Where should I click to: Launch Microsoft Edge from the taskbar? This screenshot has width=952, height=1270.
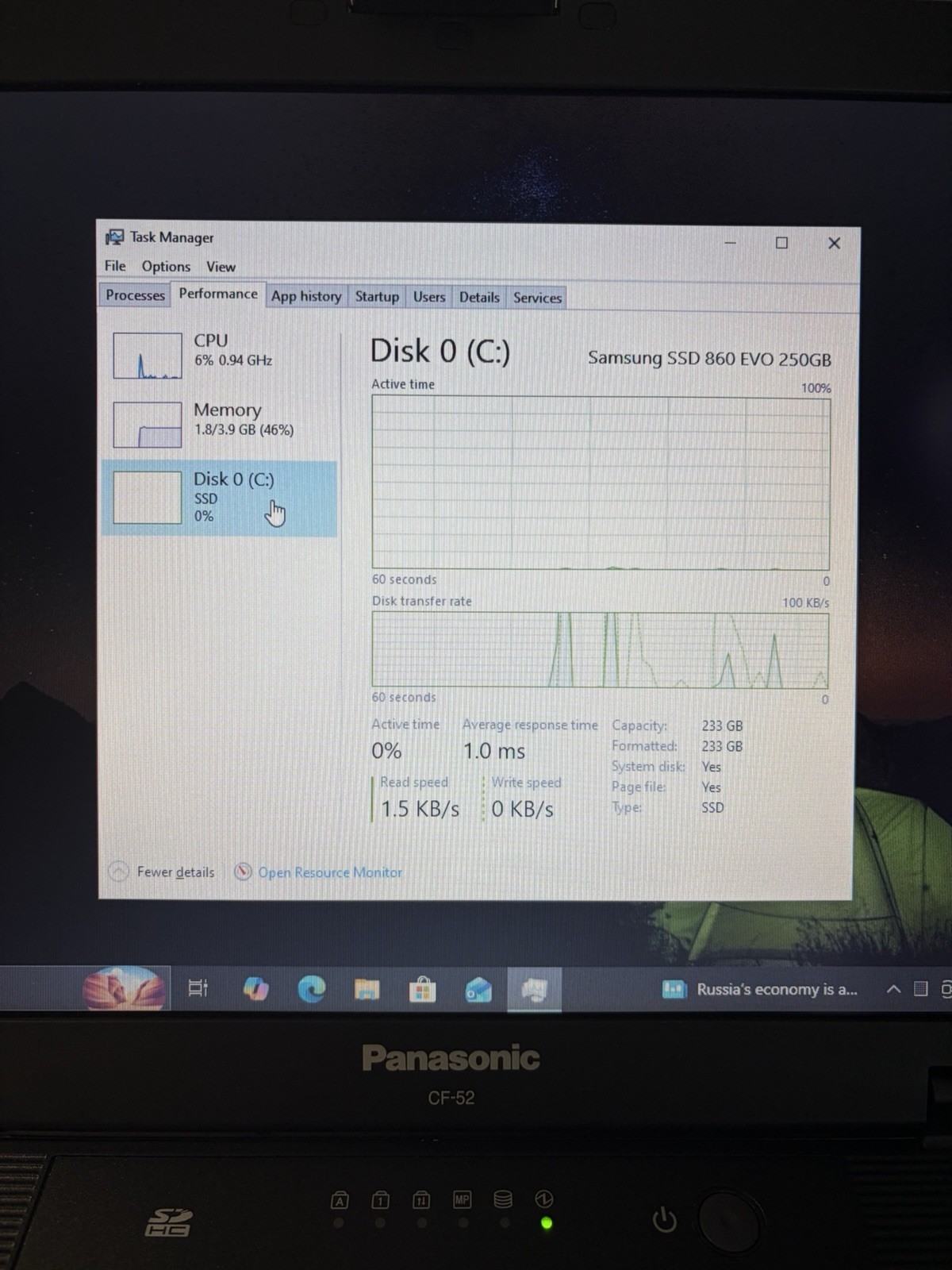[x=311, y=989]
